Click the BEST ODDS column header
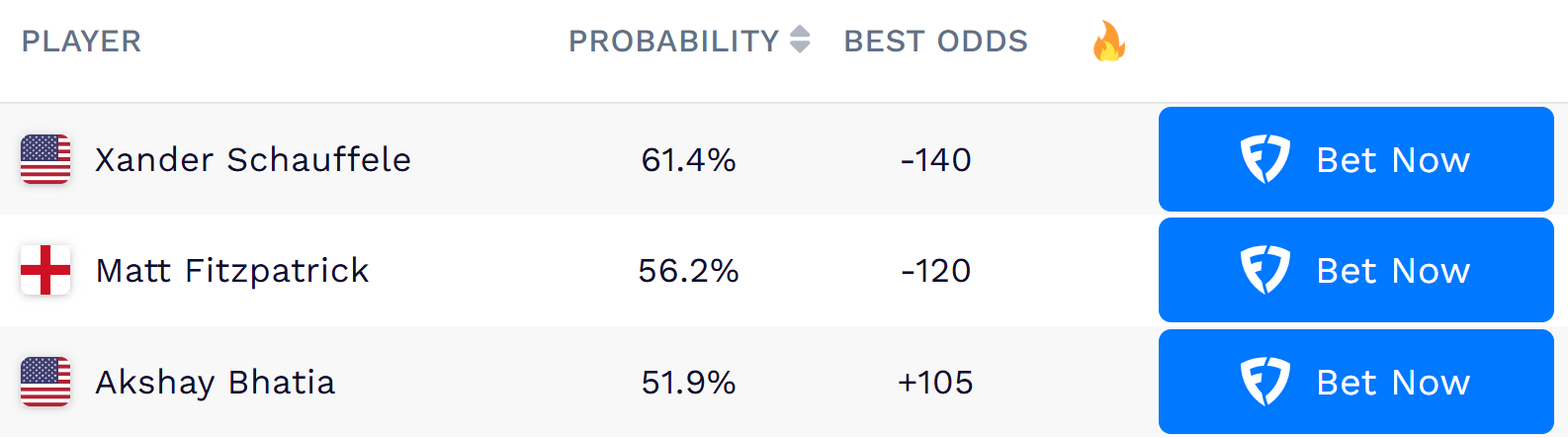The width and height of the screenshot is (1568, 438). (x=935, y=42)
